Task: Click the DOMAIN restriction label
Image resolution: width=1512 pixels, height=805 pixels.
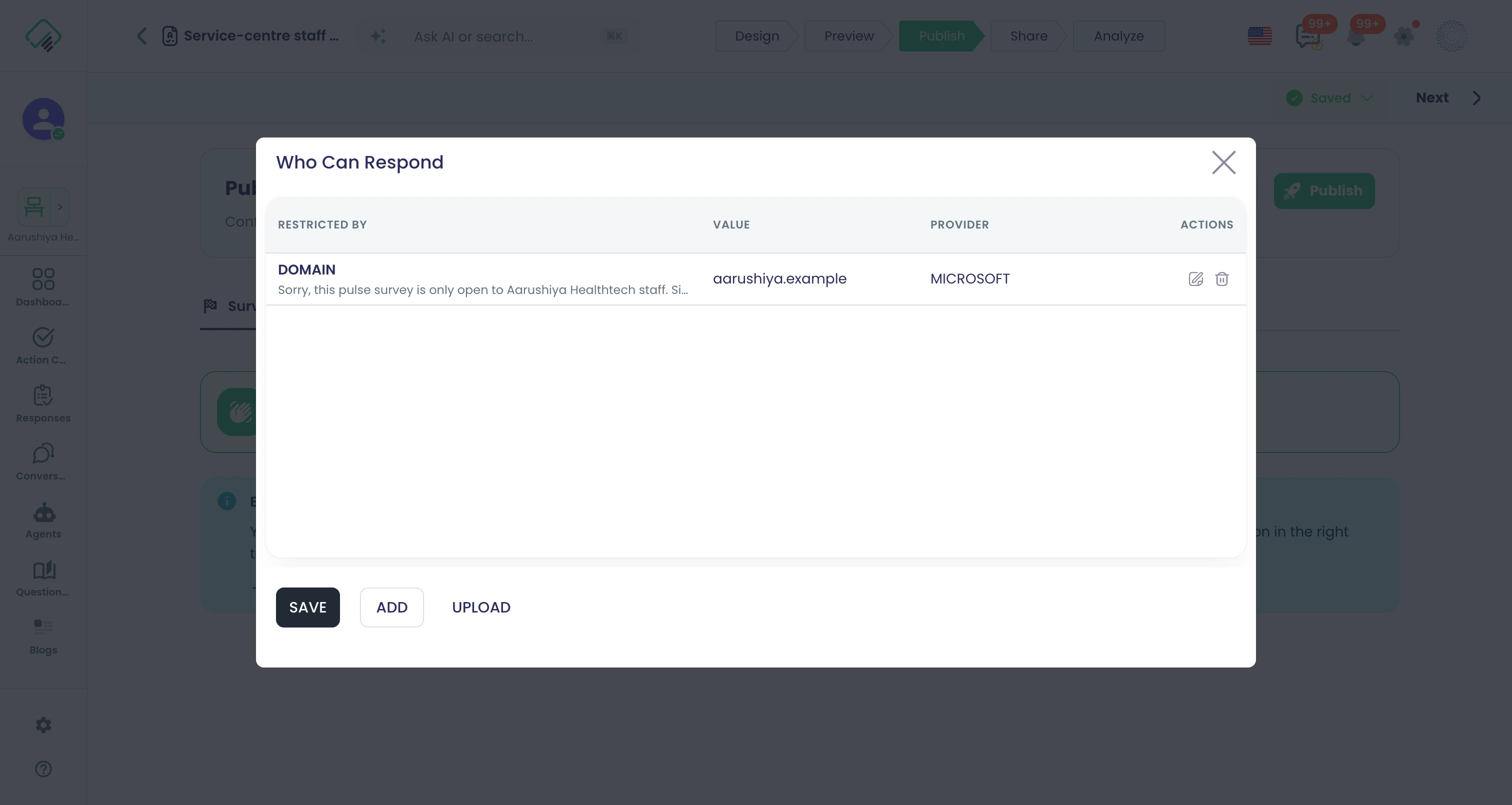Action: click(x=306, y=269)
